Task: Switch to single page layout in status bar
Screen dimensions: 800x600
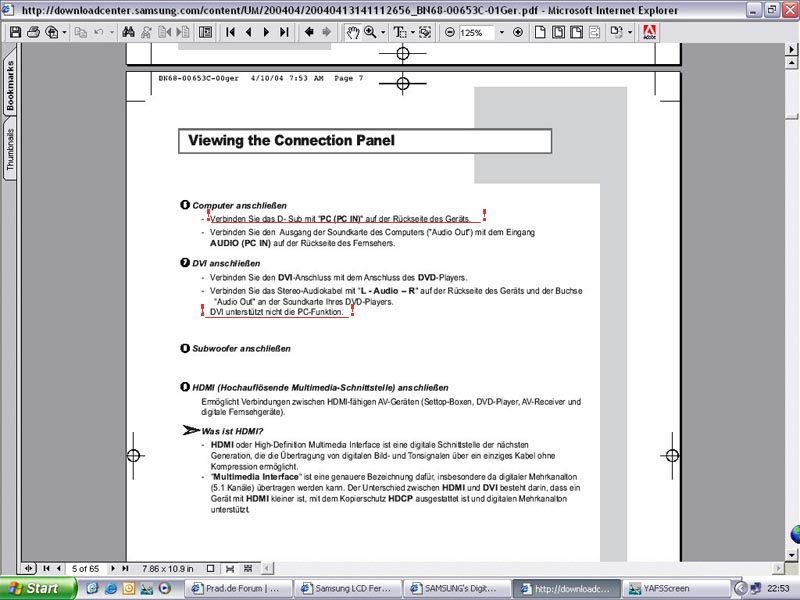Action: click(212, 568)
